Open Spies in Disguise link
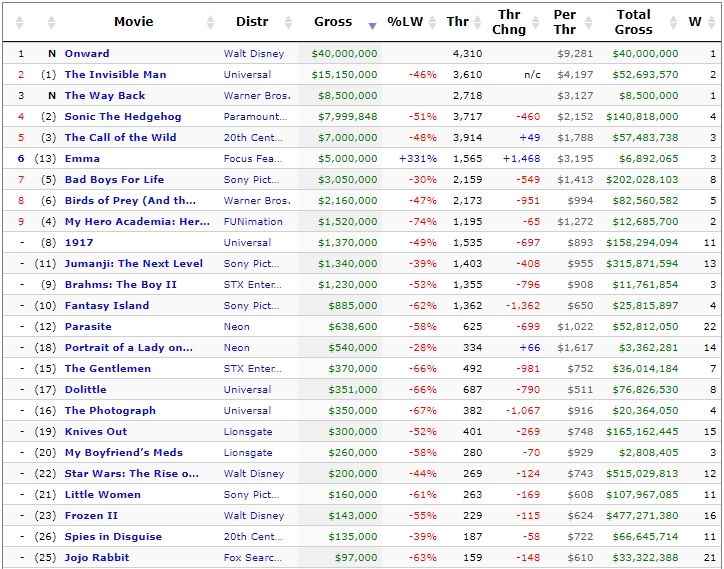The width and height of the screenshot is (724, 569). 113,537
